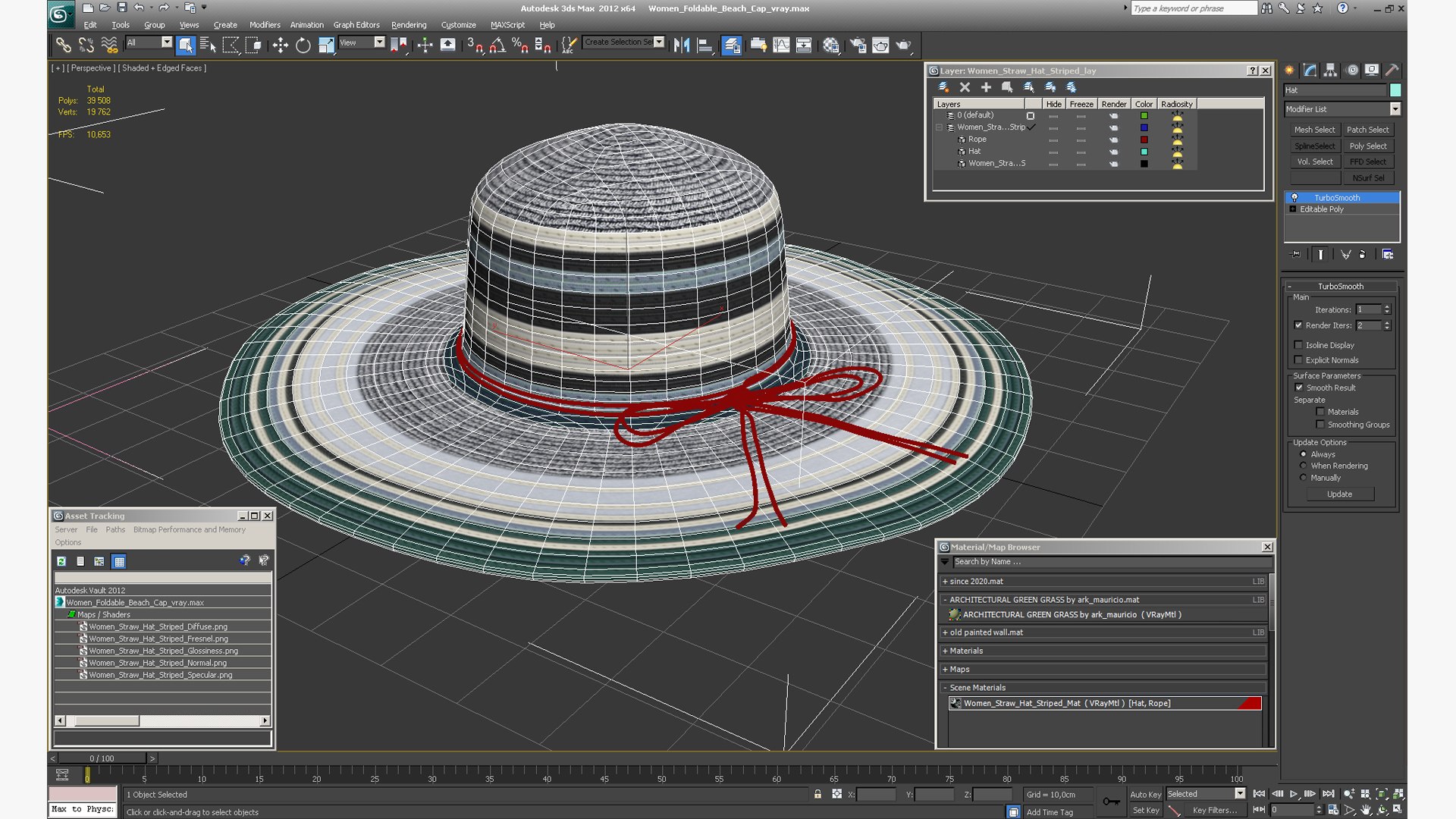Open the Modify panel tab icon
This screenshot has height=819, width=1456.
pyautogui.click(x=1310, y=71)
